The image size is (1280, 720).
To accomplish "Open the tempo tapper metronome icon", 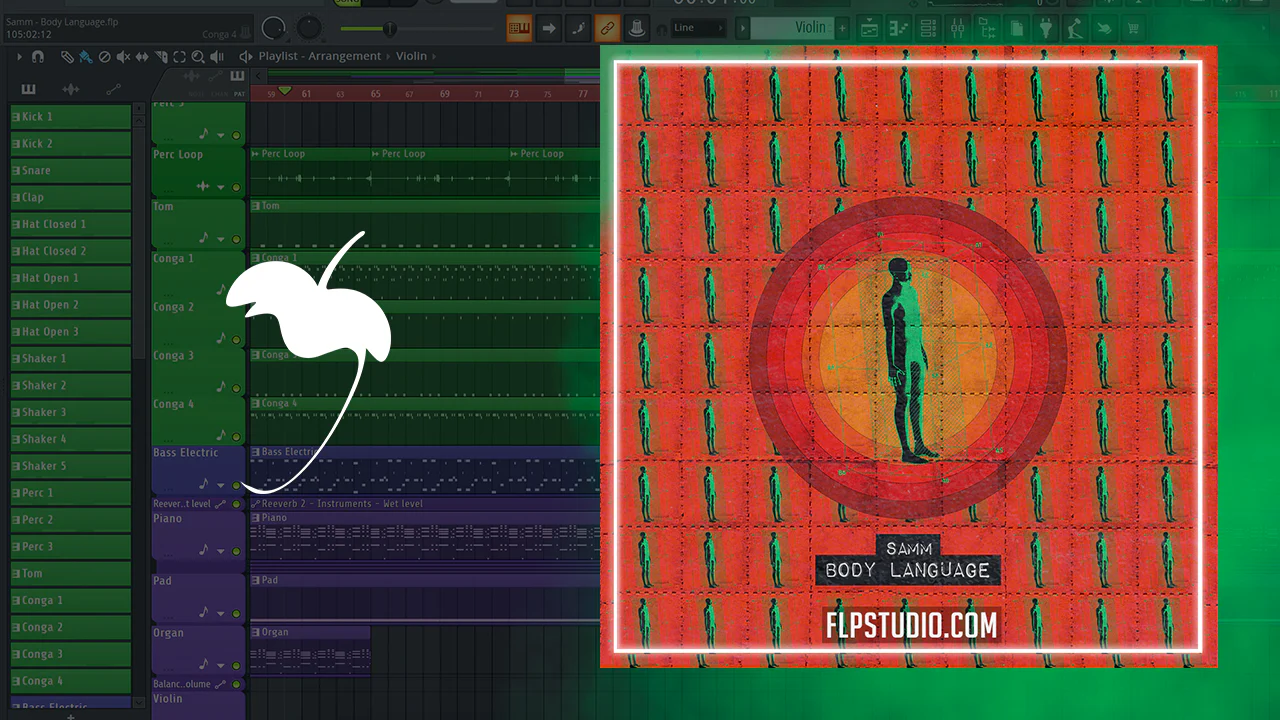I will pyautogui.click(x=1075, y=28).
